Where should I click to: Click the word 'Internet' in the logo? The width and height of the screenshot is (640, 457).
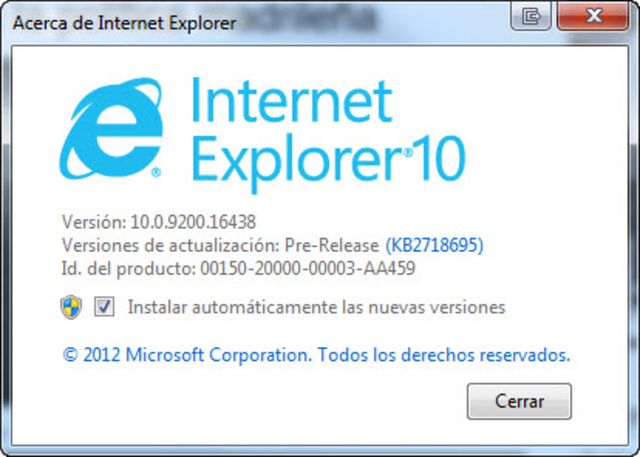coord(291,101)
